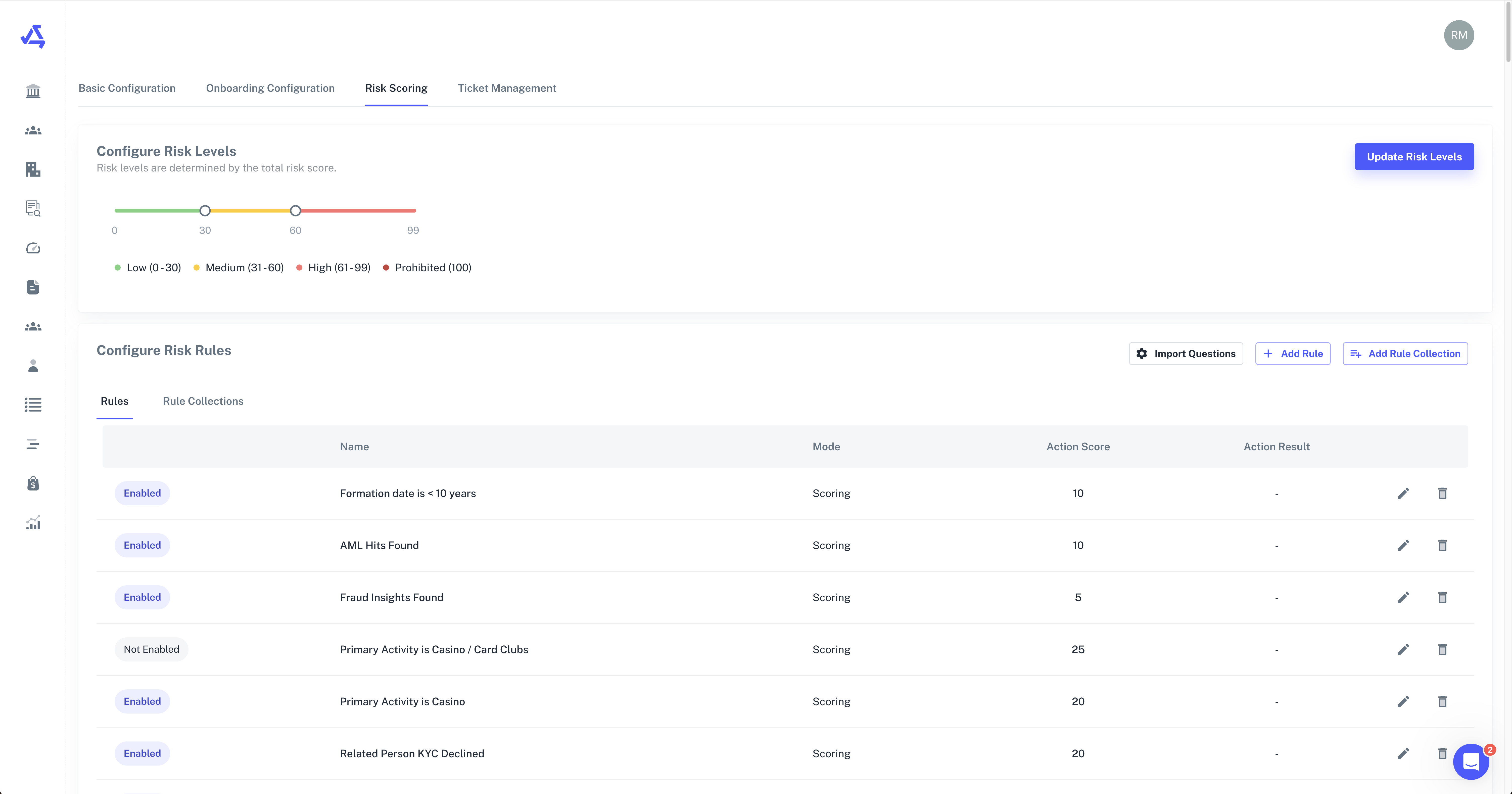Click the Name column header

click(355, 447)
